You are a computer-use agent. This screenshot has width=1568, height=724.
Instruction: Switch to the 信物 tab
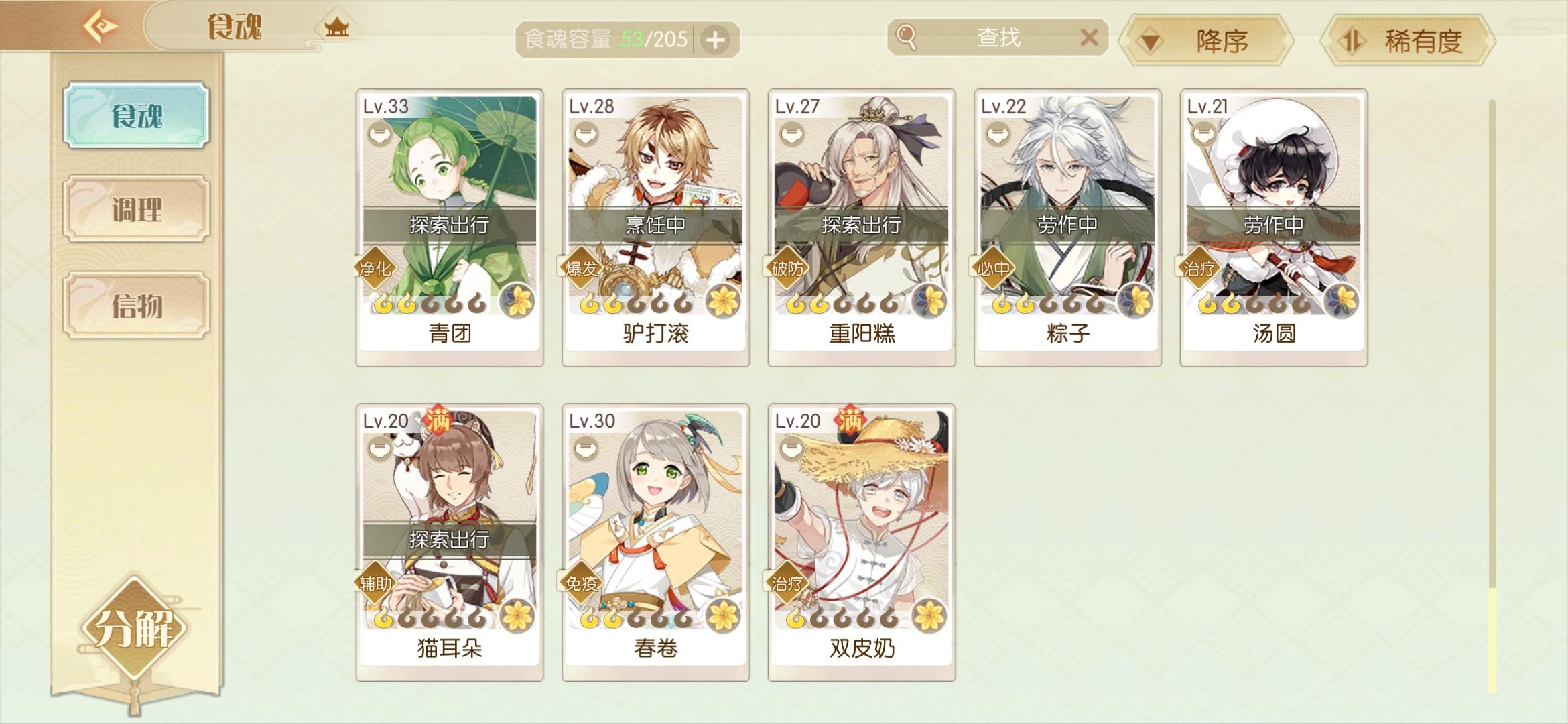[137, 305]
